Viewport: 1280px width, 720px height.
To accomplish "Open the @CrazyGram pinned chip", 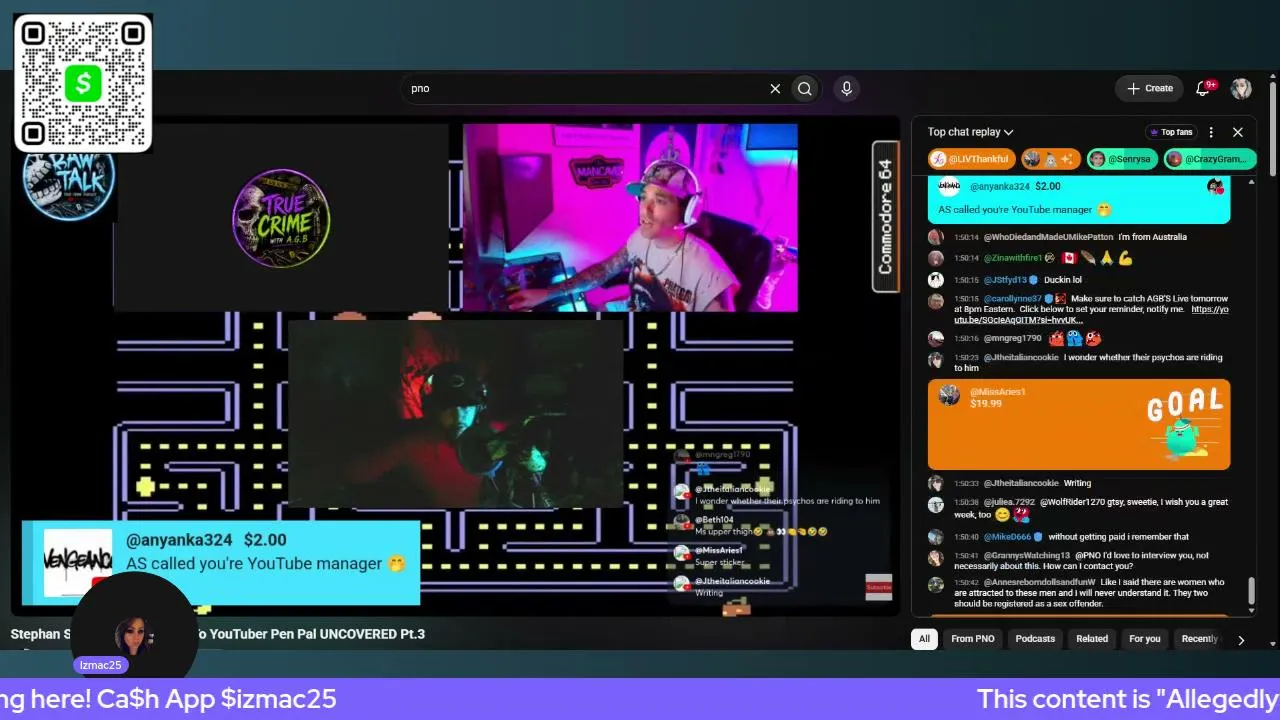I will point(1209,159).
